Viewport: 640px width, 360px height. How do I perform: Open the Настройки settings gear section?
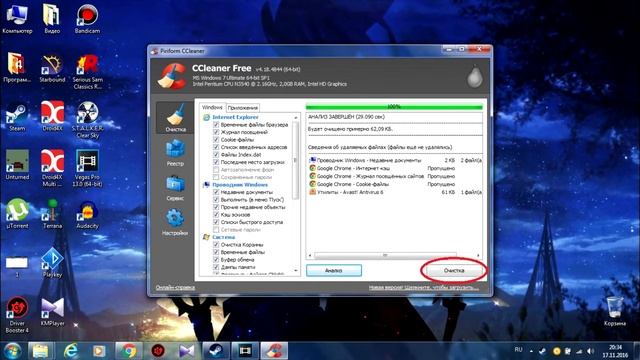pos(175,222)
